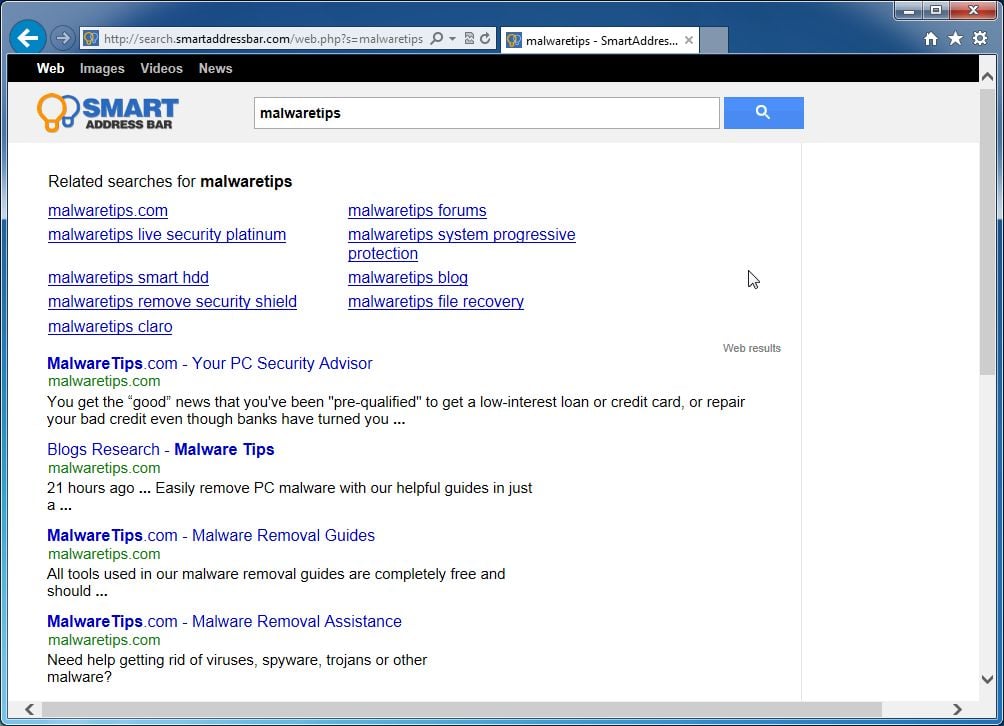Open related search malwaretips blog
The height and width of the screenshot is (726, 1004).
408,278
